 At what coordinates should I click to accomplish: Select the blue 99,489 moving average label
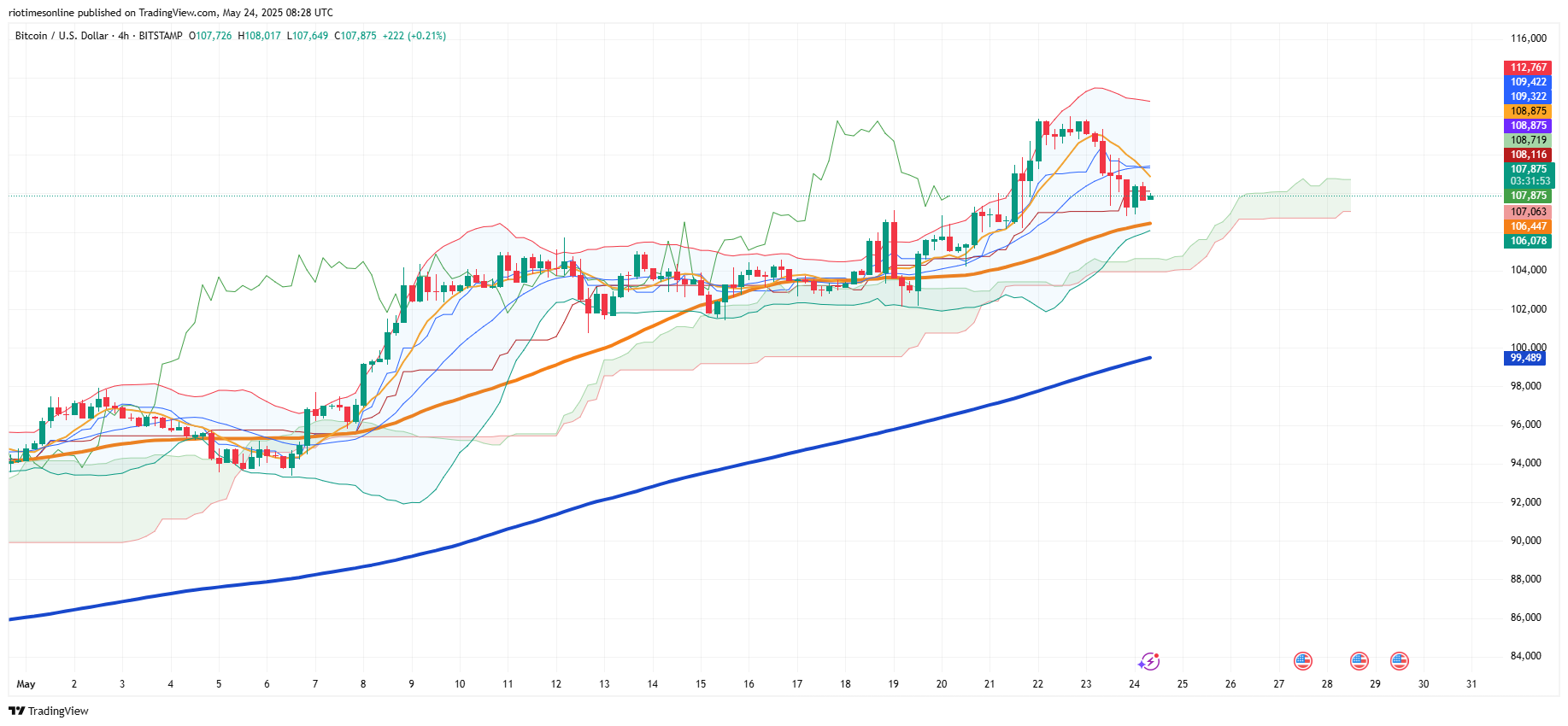pos(1525,358)
